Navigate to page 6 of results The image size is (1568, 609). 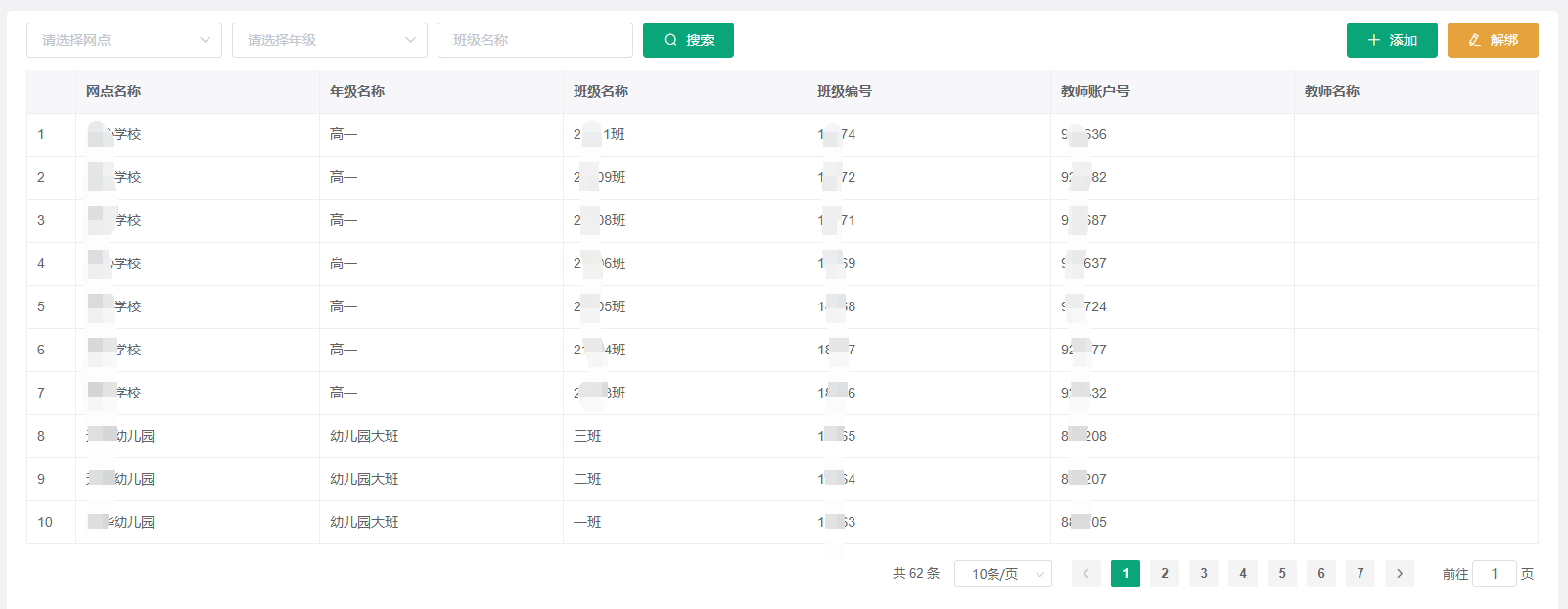(1321, 574)
